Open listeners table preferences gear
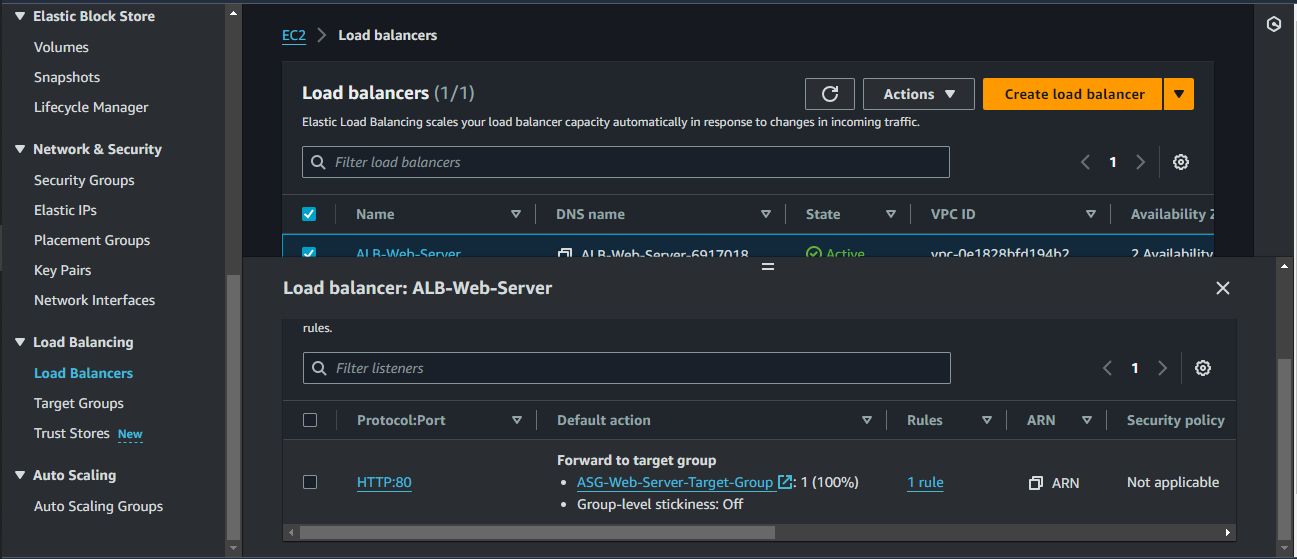The height and width of the screenshot is (559, 1297). [x=1203, y=368]
